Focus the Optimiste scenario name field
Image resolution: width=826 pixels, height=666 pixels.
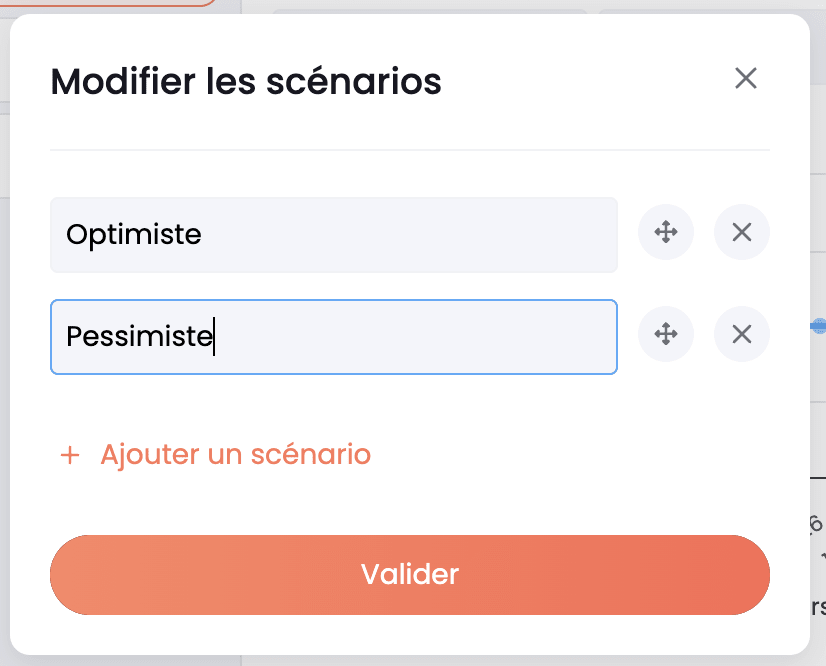click(x=334, y=235)
